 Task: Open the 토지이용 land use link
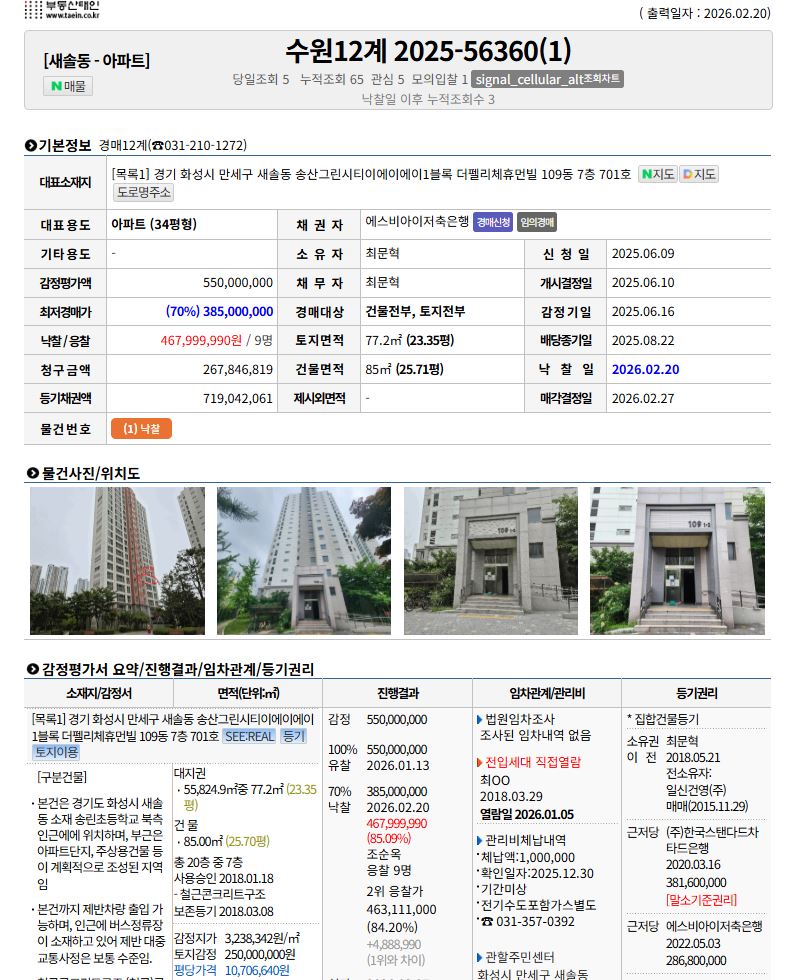tap(56, 752)
